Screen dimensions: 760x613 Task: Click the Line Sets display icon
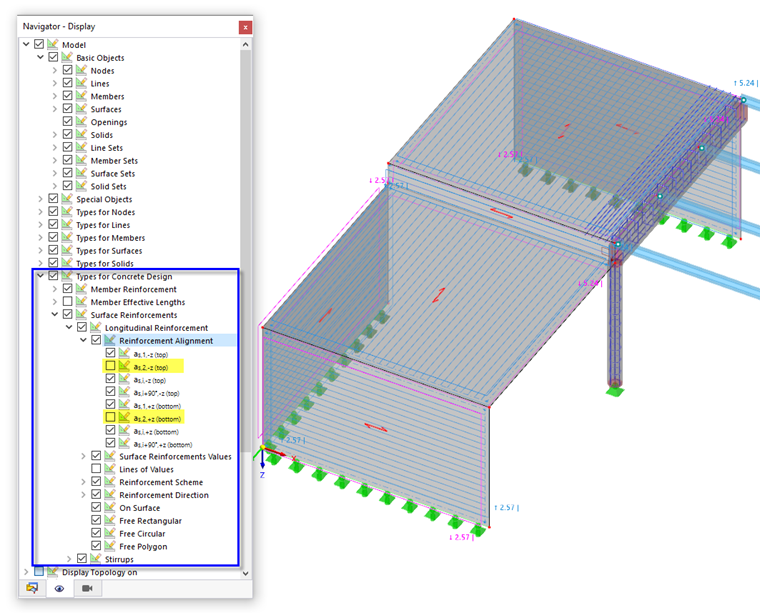(x=81, y=147)
